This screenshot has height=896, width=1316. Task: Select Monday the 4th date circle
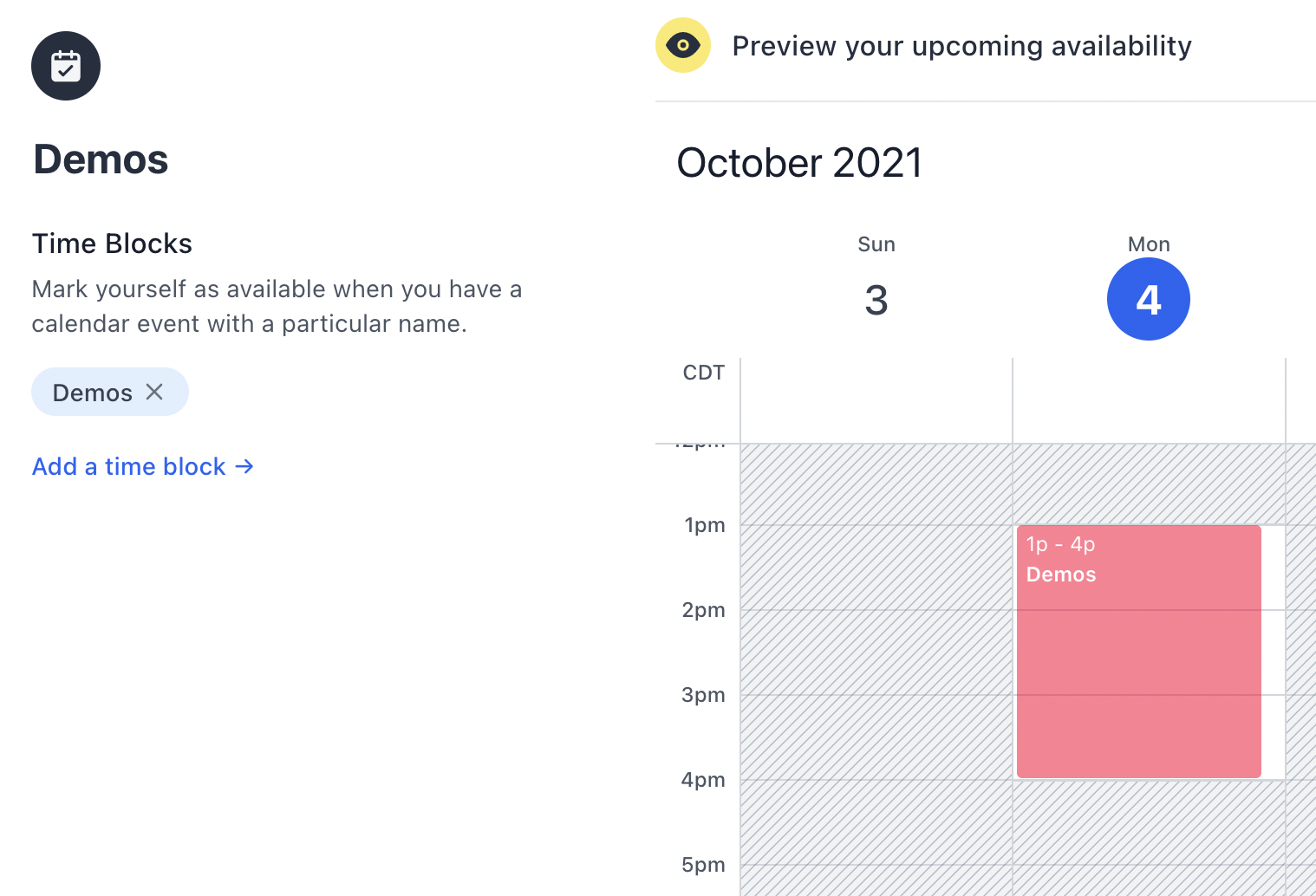pyautogui.click(x=1149, y=299)
